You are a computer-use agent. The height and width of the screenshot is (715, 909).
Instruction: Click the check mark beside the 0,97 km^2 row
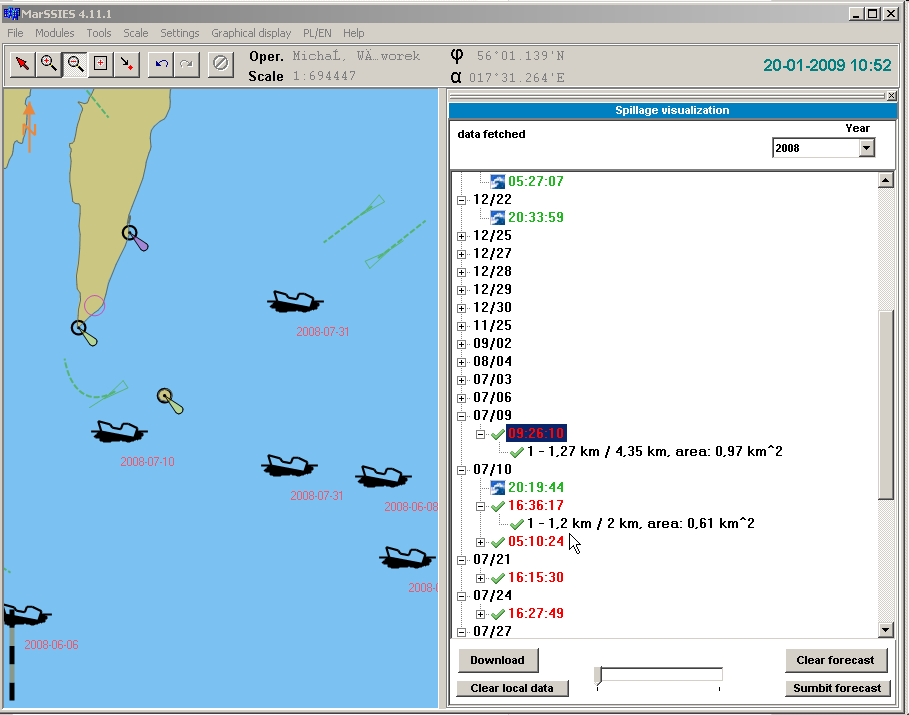[x=517, y=452]
